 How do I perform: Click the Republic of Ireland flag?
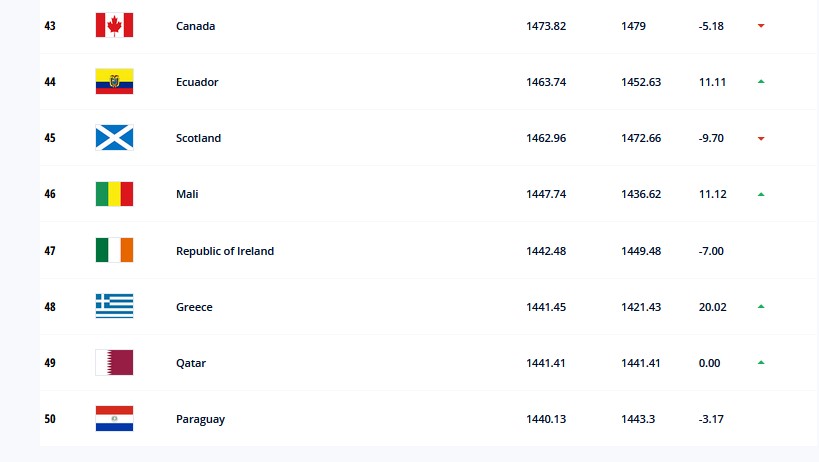click(x=114, y=250)
